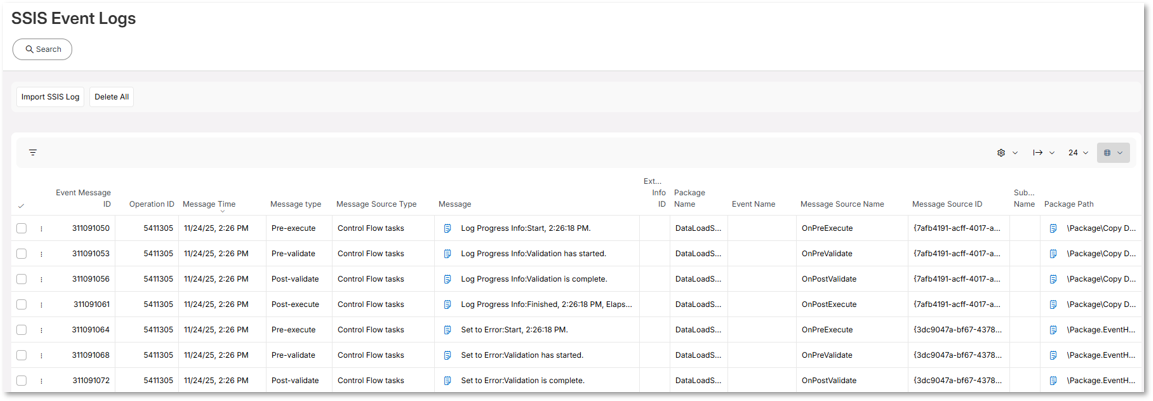The width and height of the screenshot is (1153, 401).
Task: Open row actions menu for event 311091050
Action: 41,229
